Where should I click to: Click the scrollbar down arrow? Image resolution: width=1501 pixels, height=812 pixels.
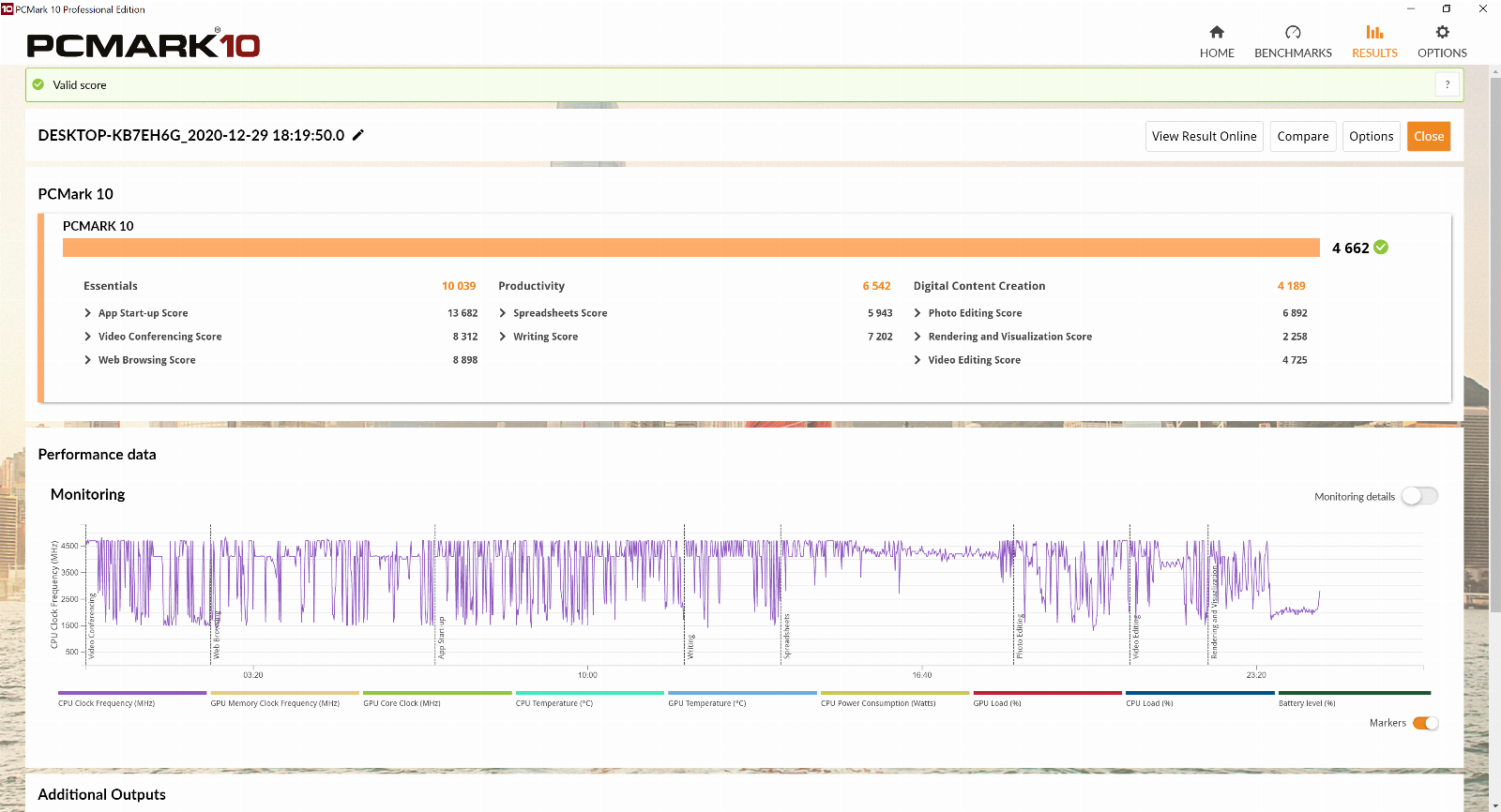click(1495, 805)
